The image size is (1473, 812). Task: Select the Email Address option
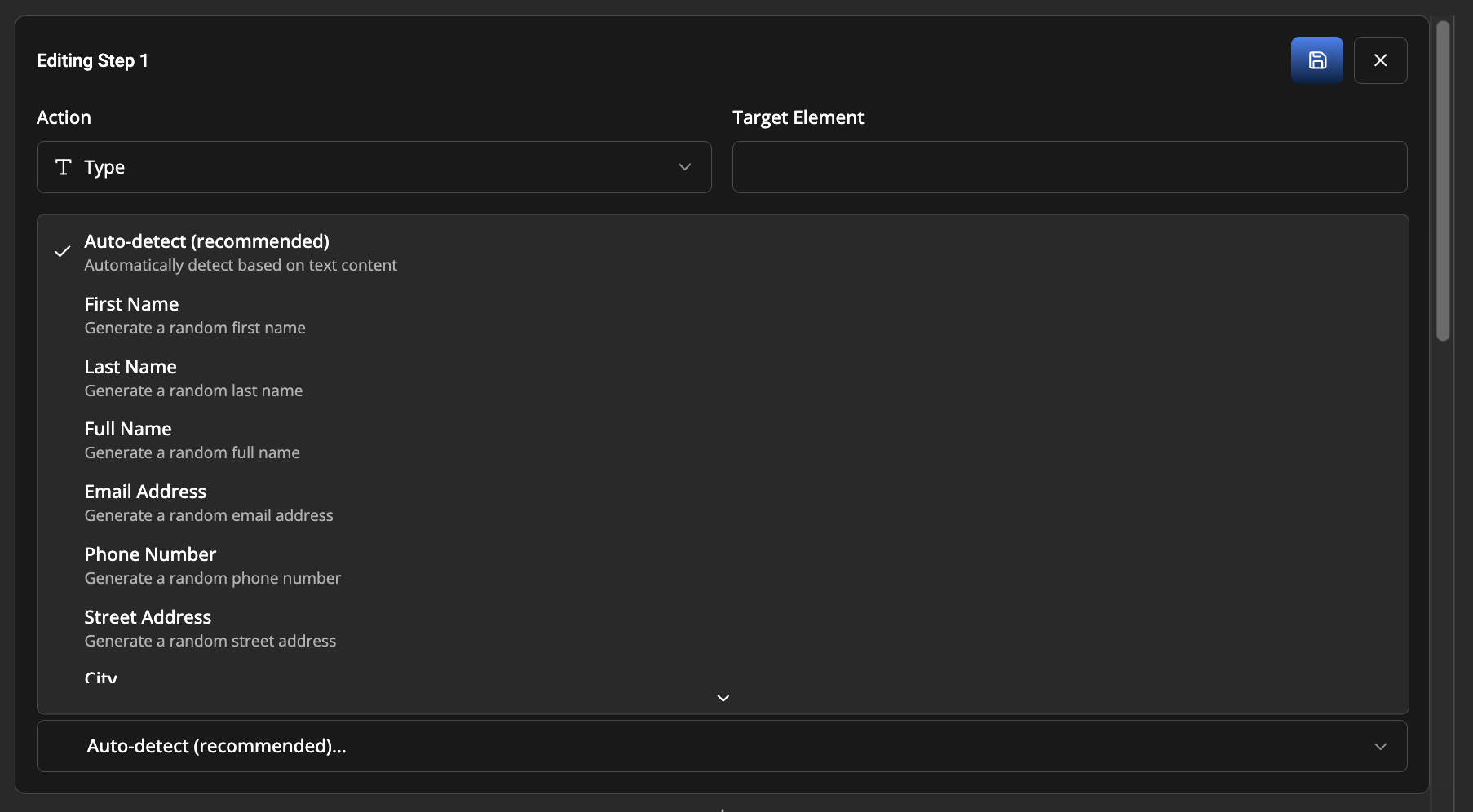coord(722,503)
